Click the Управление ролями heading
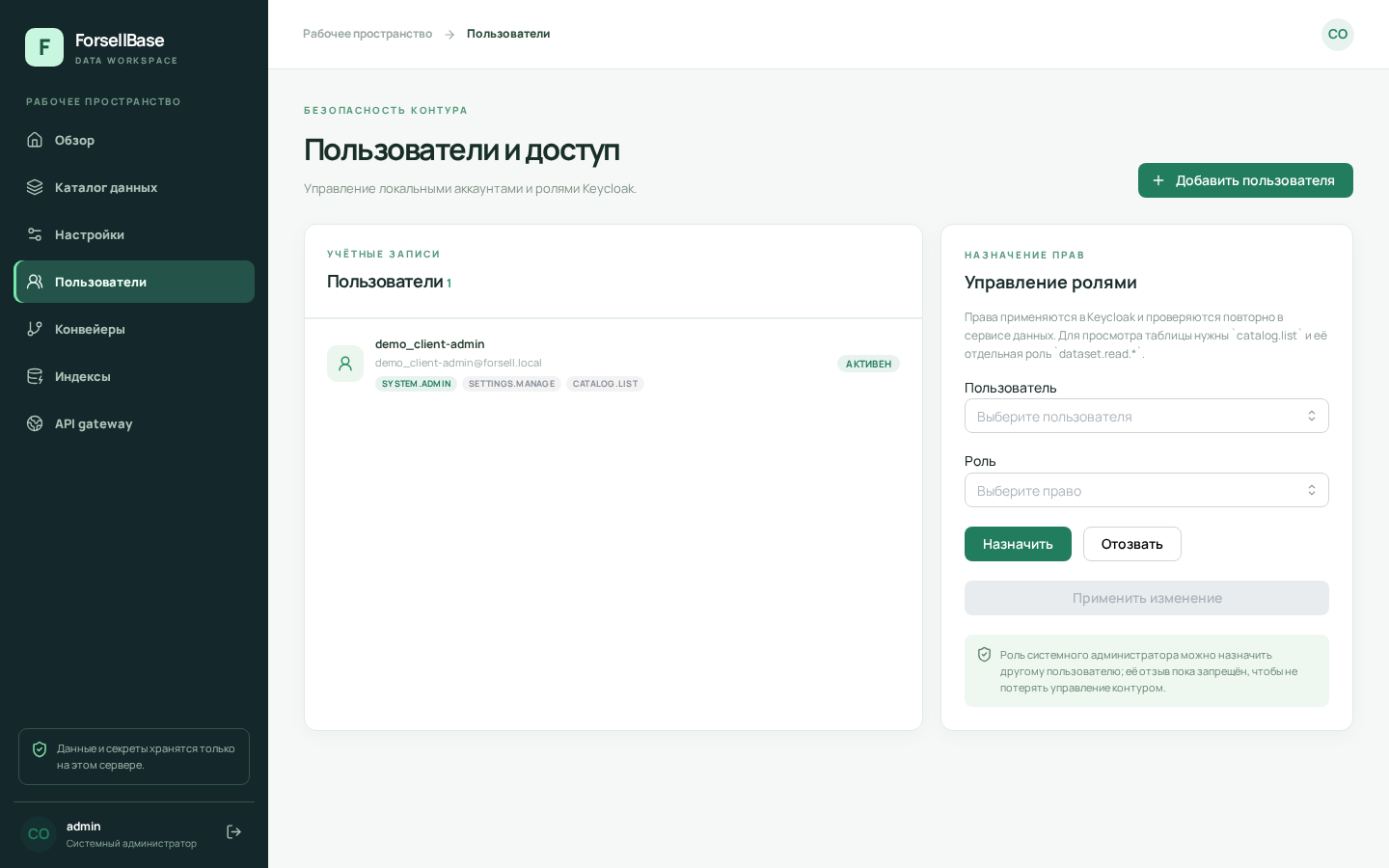 click(x=1050, y=283)
